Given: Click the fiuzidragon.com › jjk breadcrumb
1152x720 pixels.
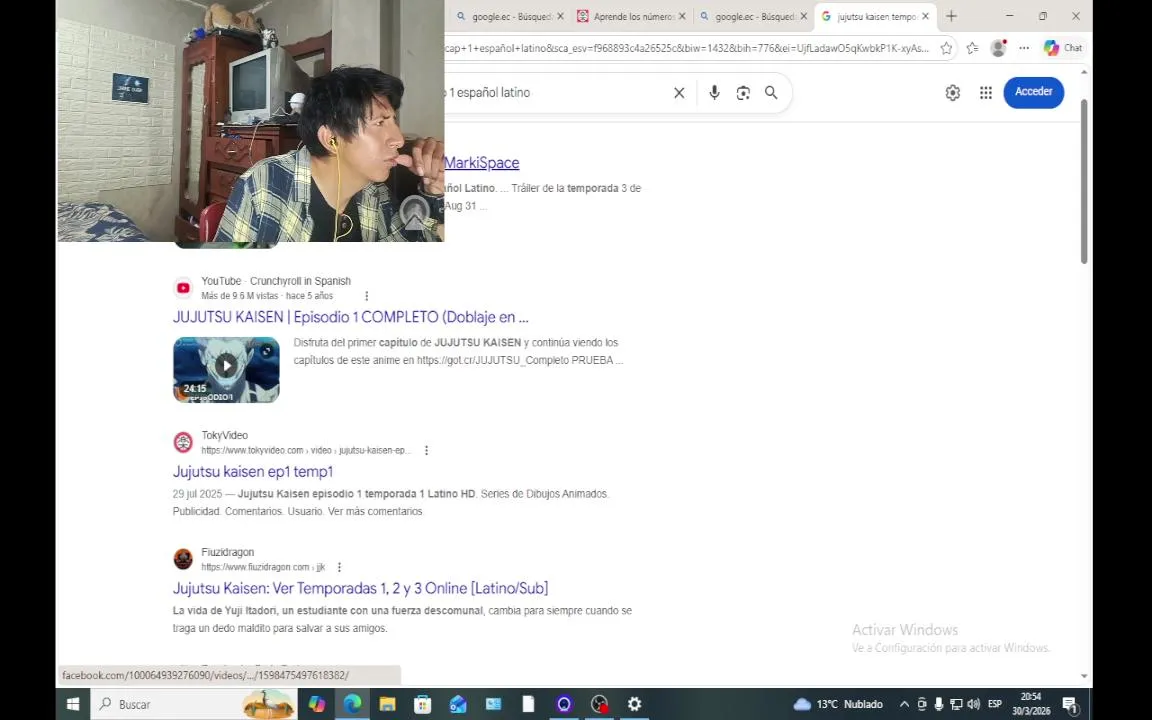Looking at the screenshot, I should (x=263, y=567).
